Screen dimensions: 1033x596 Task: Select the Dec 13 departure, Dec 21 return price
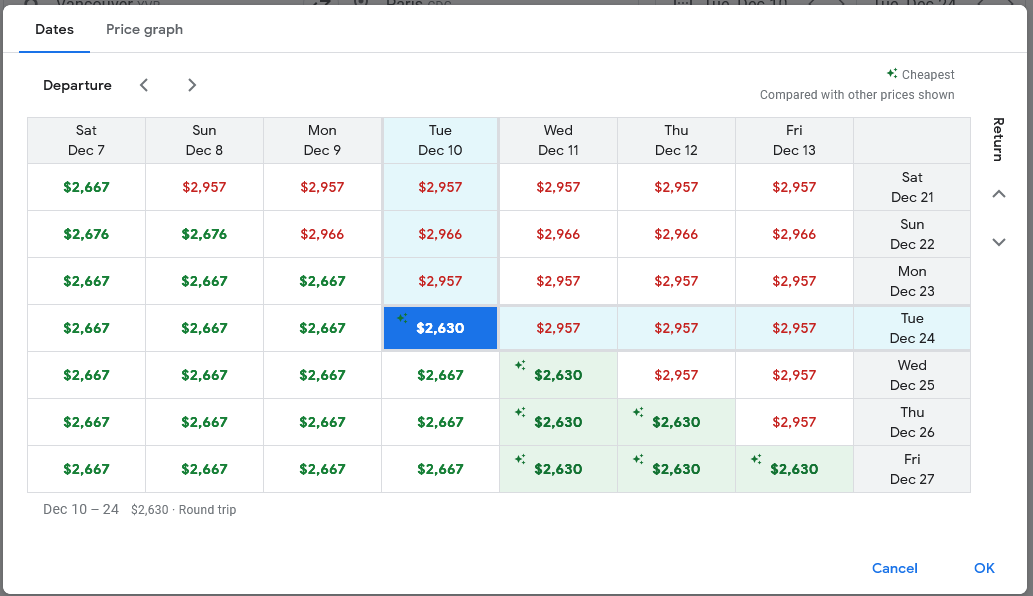pos(794,187)
